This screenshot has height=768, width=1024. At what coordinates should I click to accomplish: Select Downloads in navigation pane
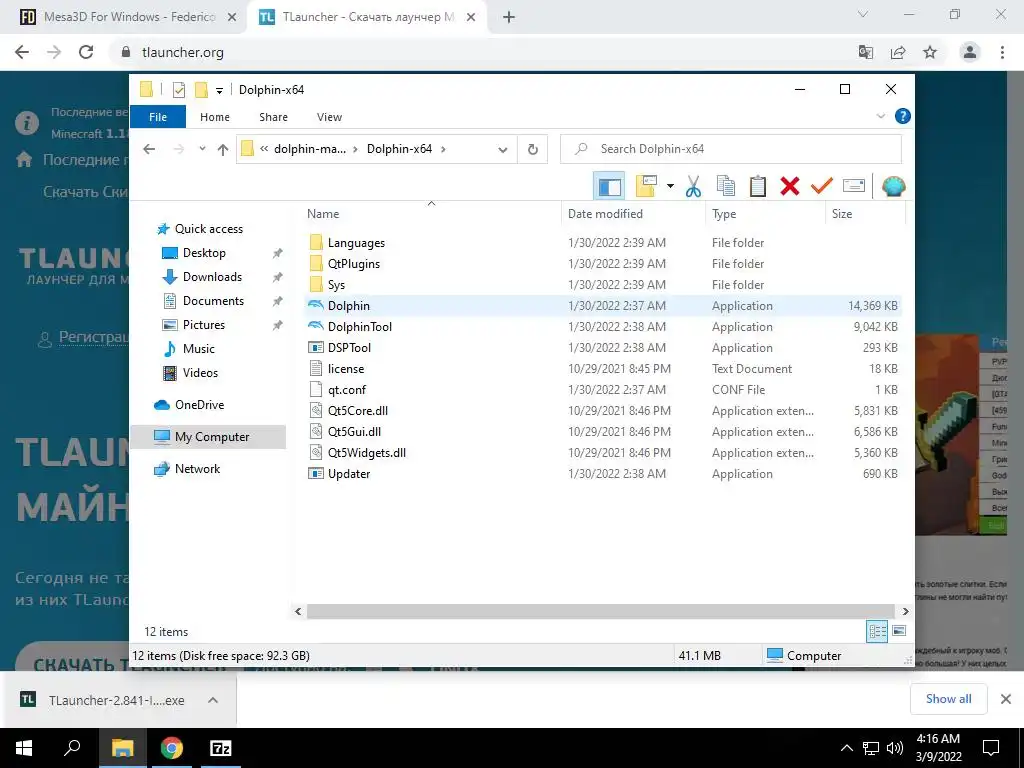pyautogui.click(x=212, y=277)
